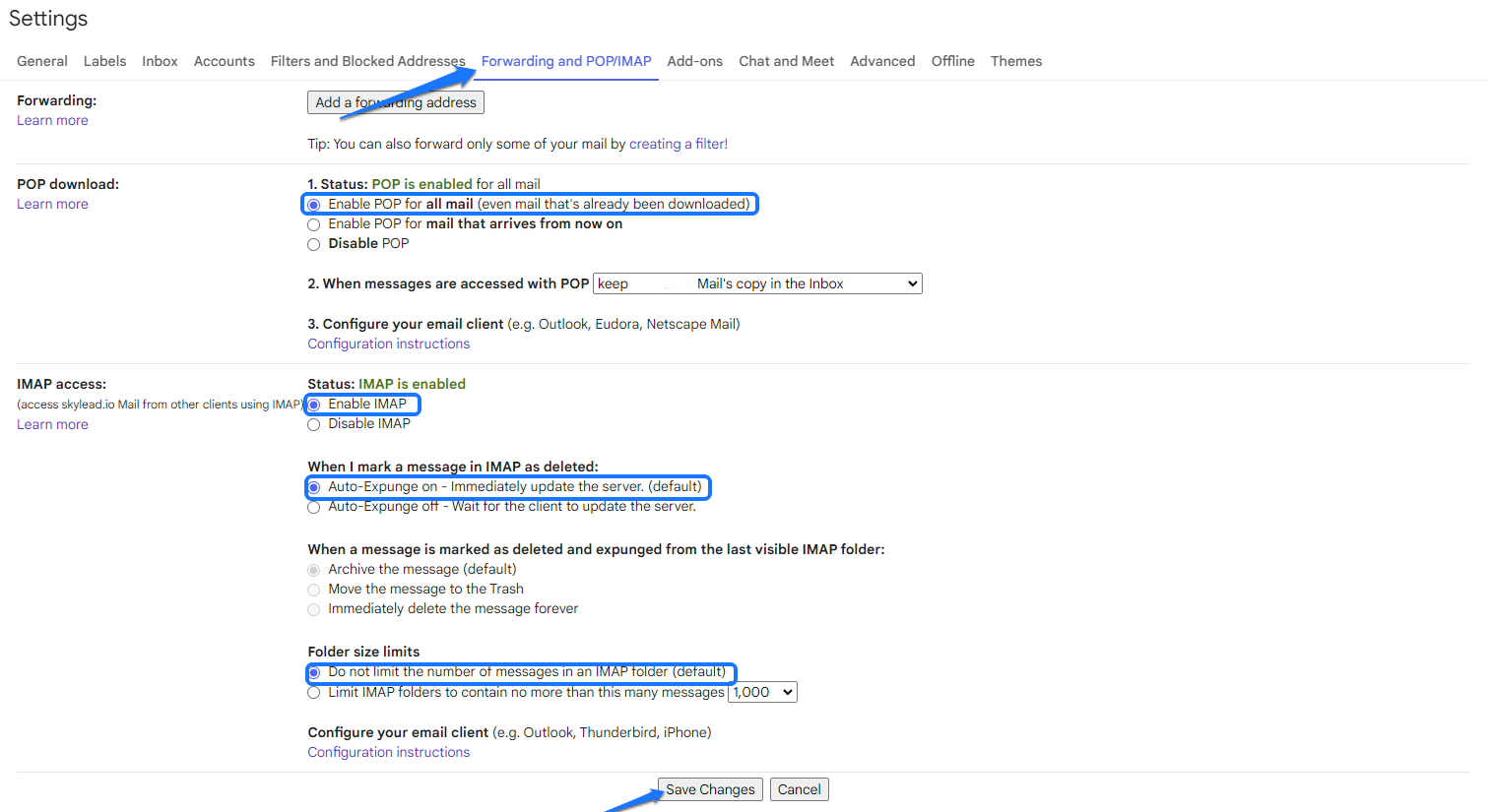Expand the 1,000 messages limit dropdown
The width and height of the screenshot is (1488, 812).
click(762, 692)
